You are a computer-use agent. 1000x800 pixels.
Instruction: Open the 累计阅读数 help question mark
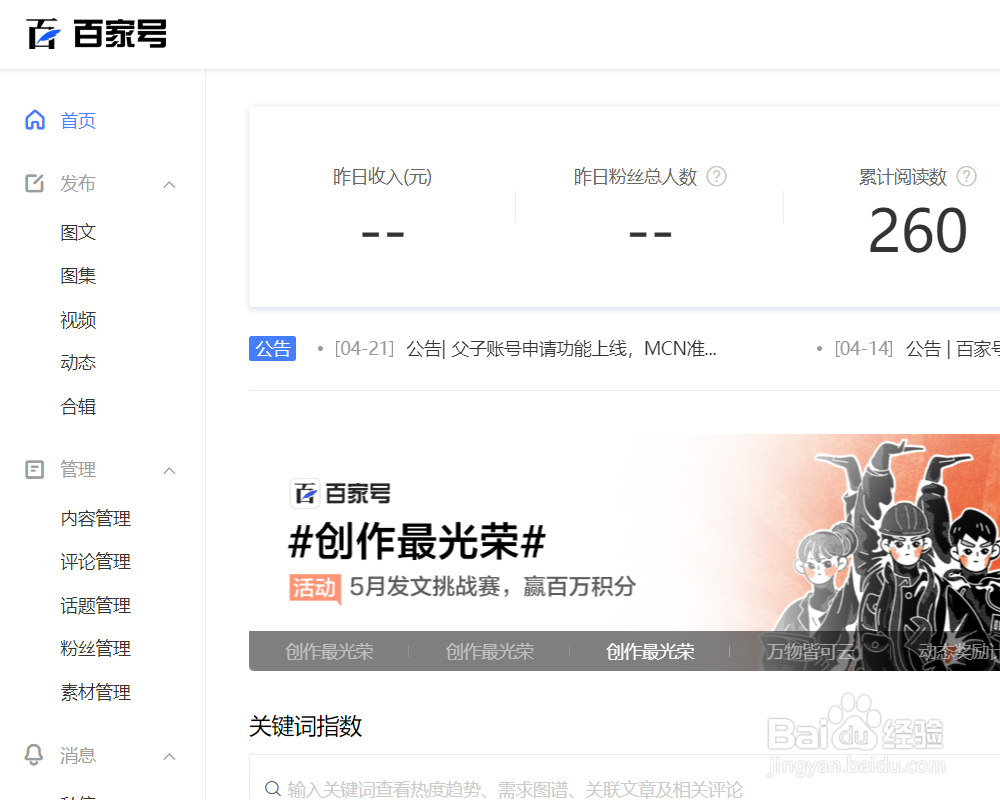coord(966,176)
